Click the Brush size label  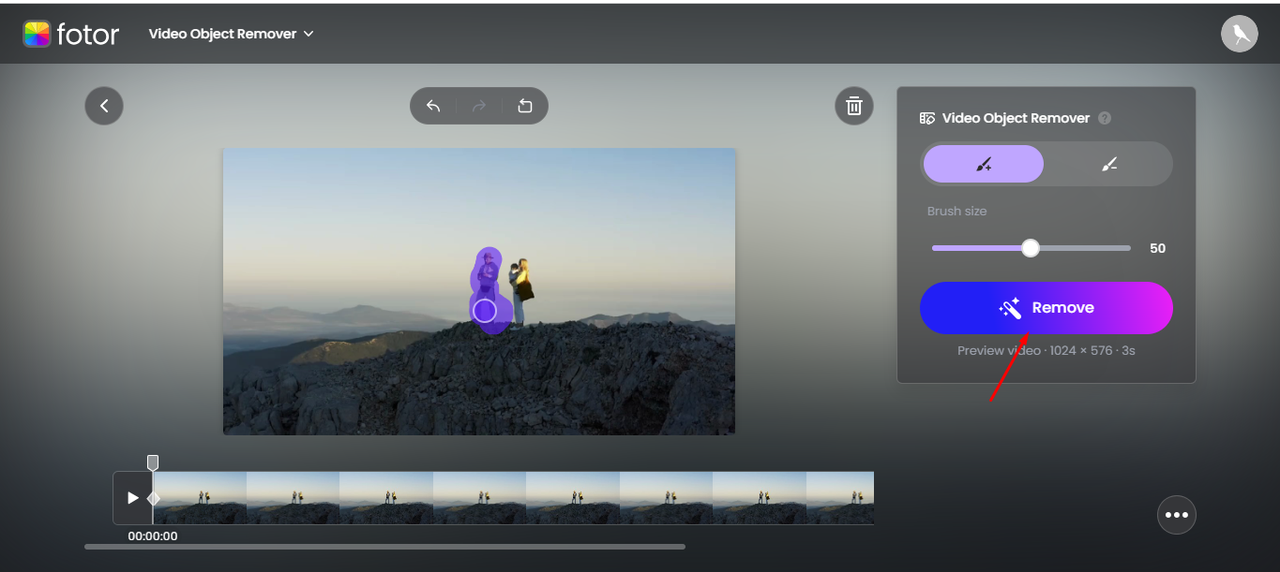tap(957, 211)
